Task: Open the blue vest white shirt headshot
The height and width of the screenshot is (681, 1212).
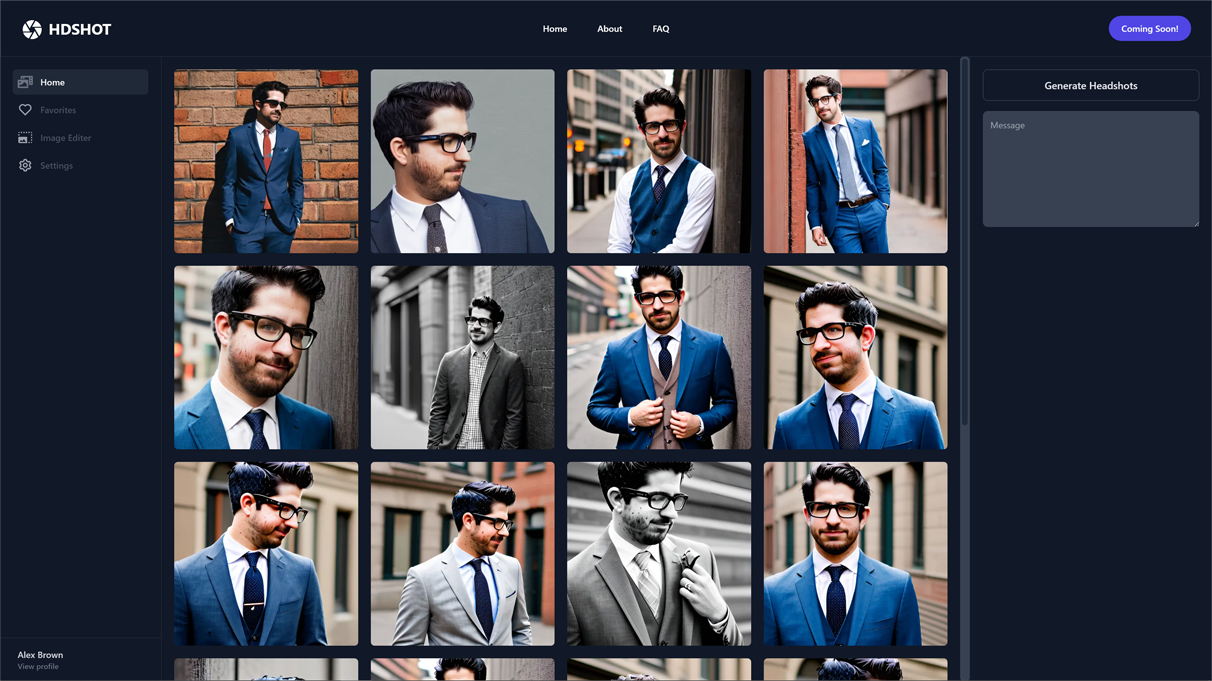Action: pyautogui.click(x=659, y=161)
